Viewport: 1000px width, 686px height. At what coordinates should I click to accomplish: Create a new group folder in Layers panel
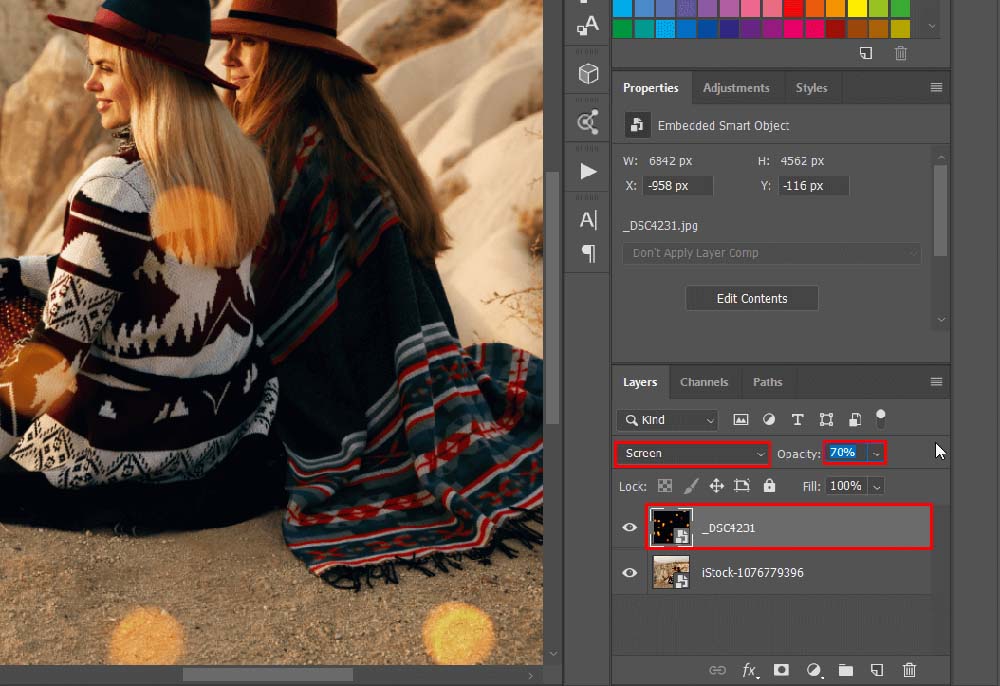(x=846, y=670)
